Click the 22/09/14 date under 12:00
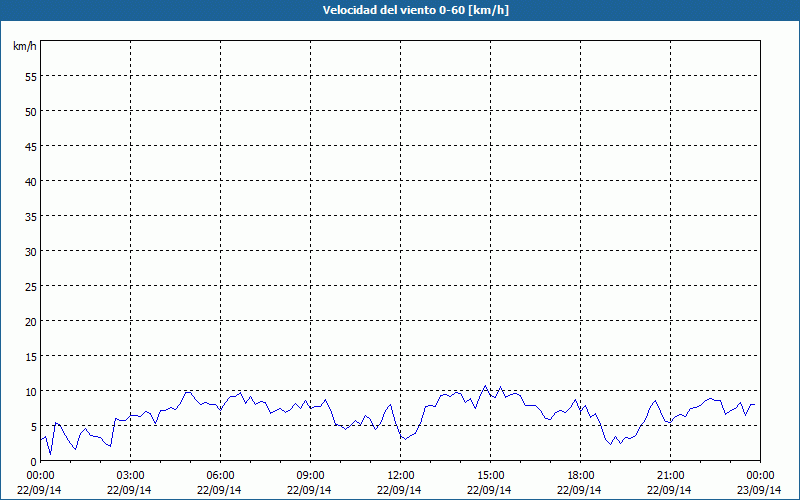 point(399,490)
